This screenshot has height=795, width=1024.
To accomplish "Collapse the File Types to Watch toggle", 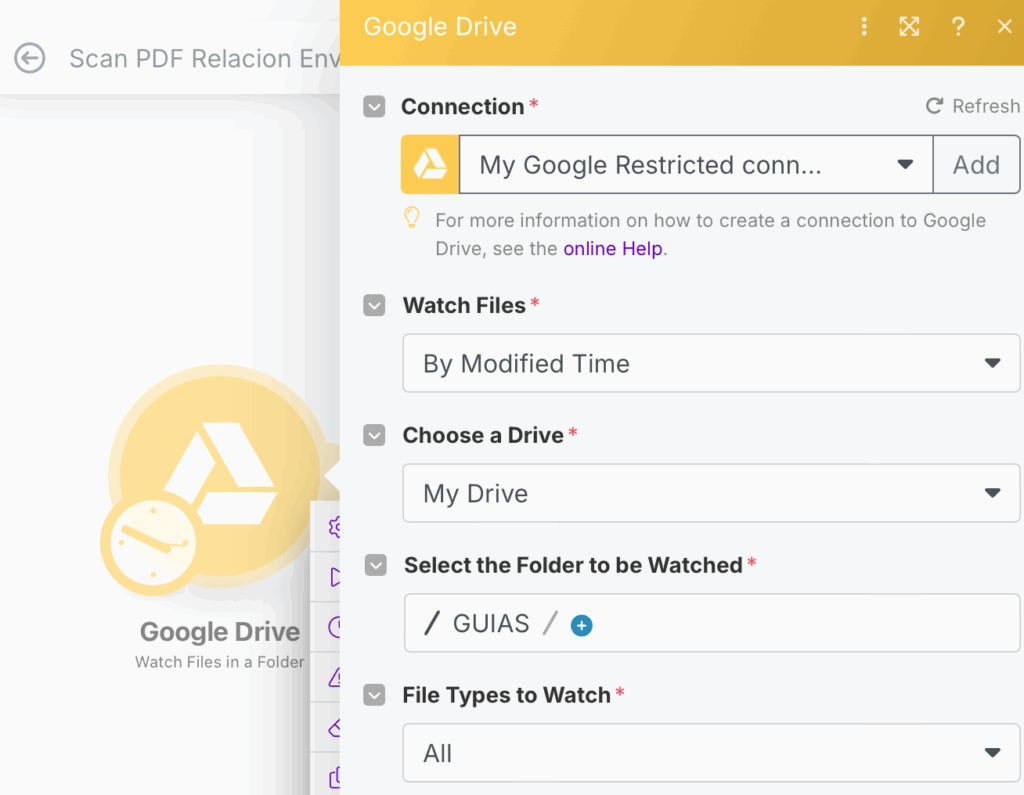I will [374, 695].
